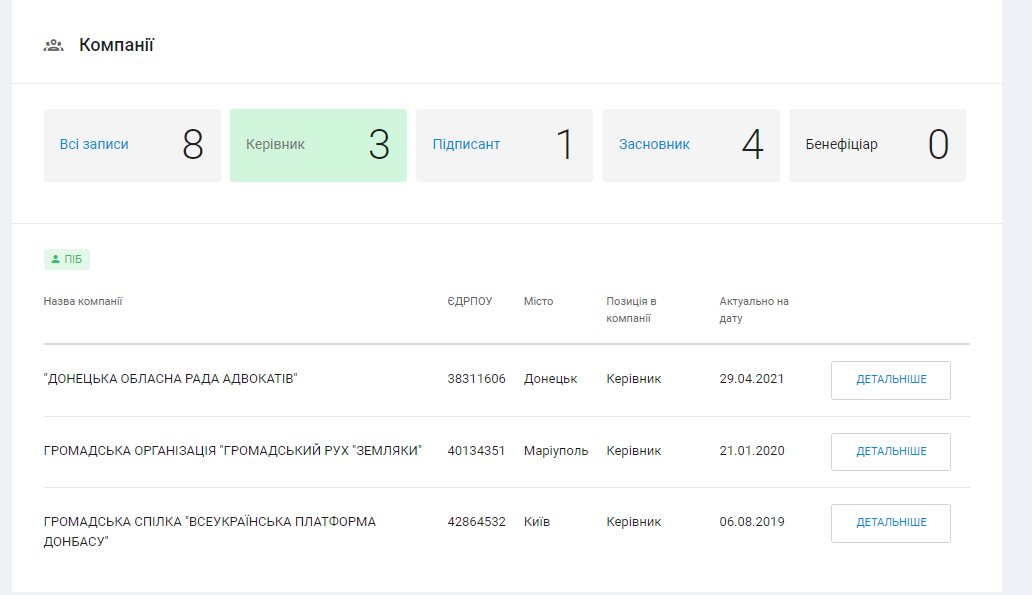Select the Керівник filter card
1032x595 pixels.
pyautogui.click(x=318, y=145)
